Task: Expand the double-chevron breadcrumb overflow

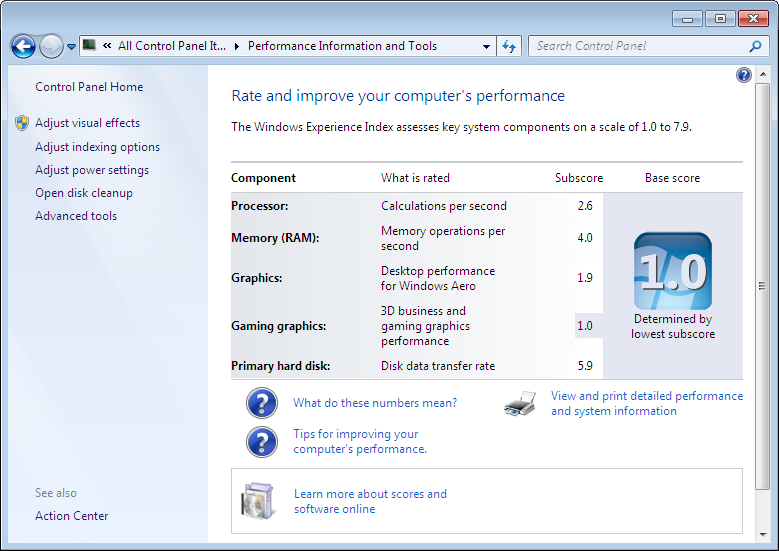Action: pyautogui.click(x=107, y=46)
